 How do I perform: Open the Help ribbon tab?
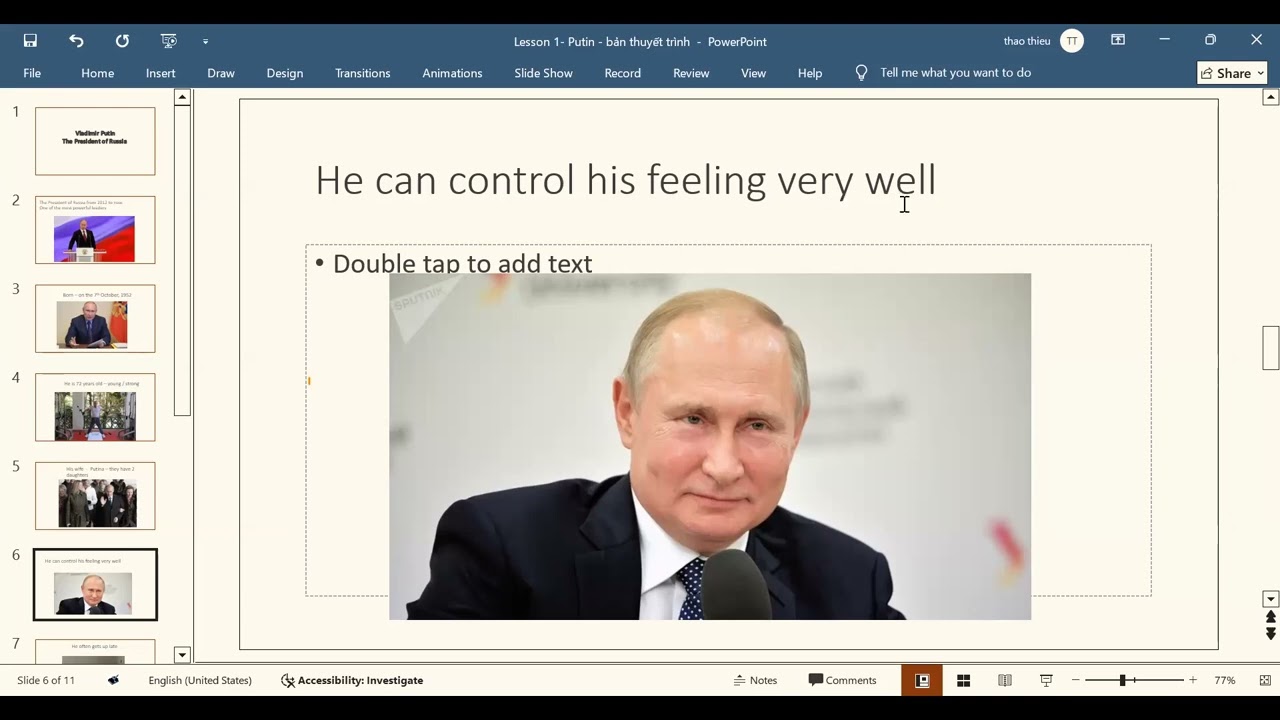pyautogui.click(x=810, y=73)
